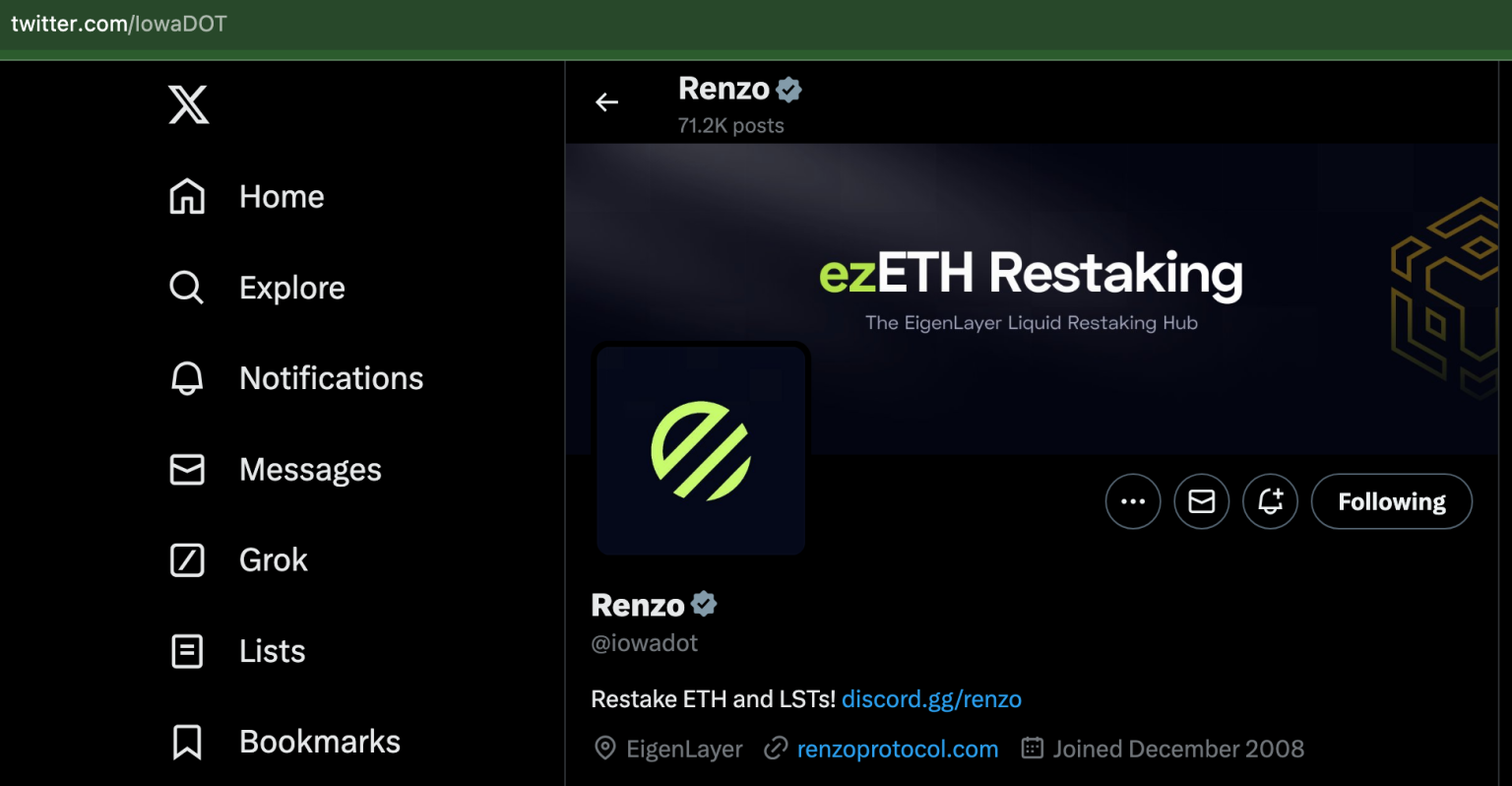Viewport: 1512px width, 786px height.
Task: Select the Lists menu label
Action: click(272, 651)
